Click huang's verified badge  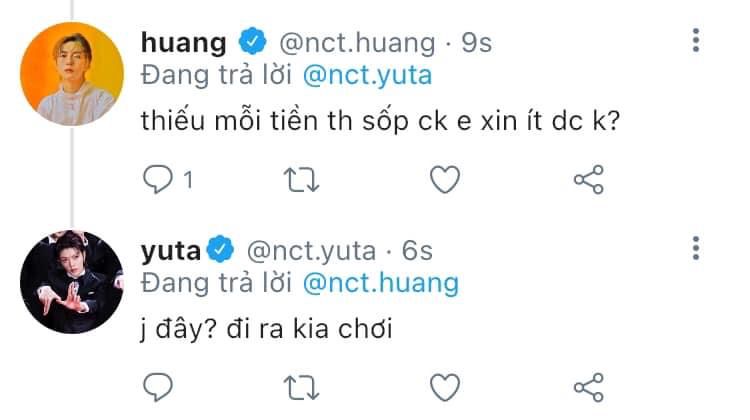(x=253, y=41)
